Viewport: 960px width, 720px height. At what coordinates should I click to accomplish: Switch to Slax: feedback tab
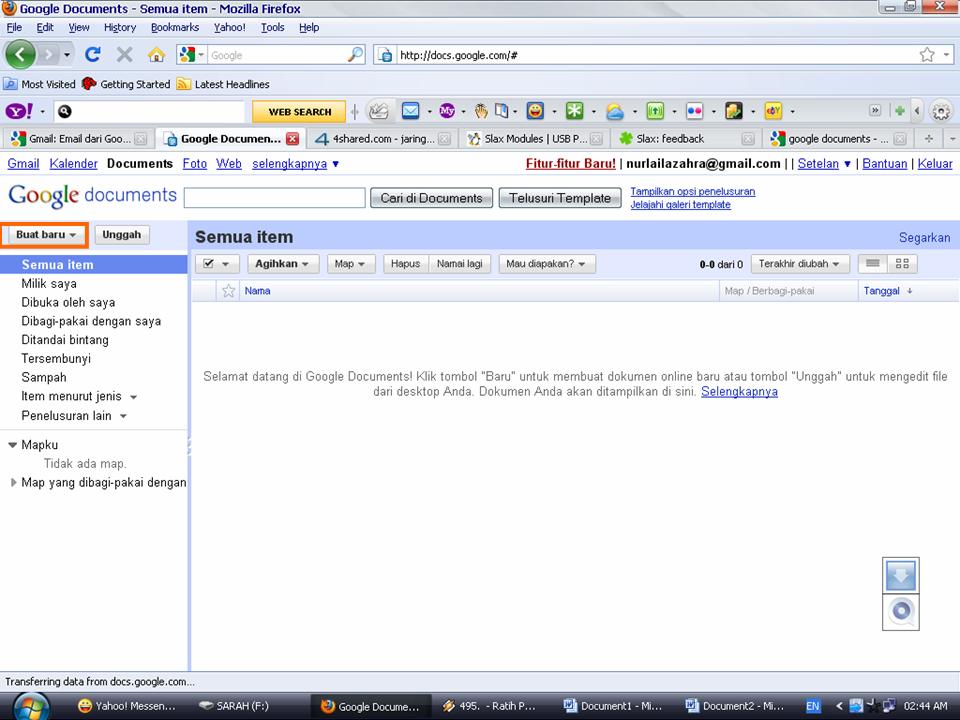coord(686,139)
